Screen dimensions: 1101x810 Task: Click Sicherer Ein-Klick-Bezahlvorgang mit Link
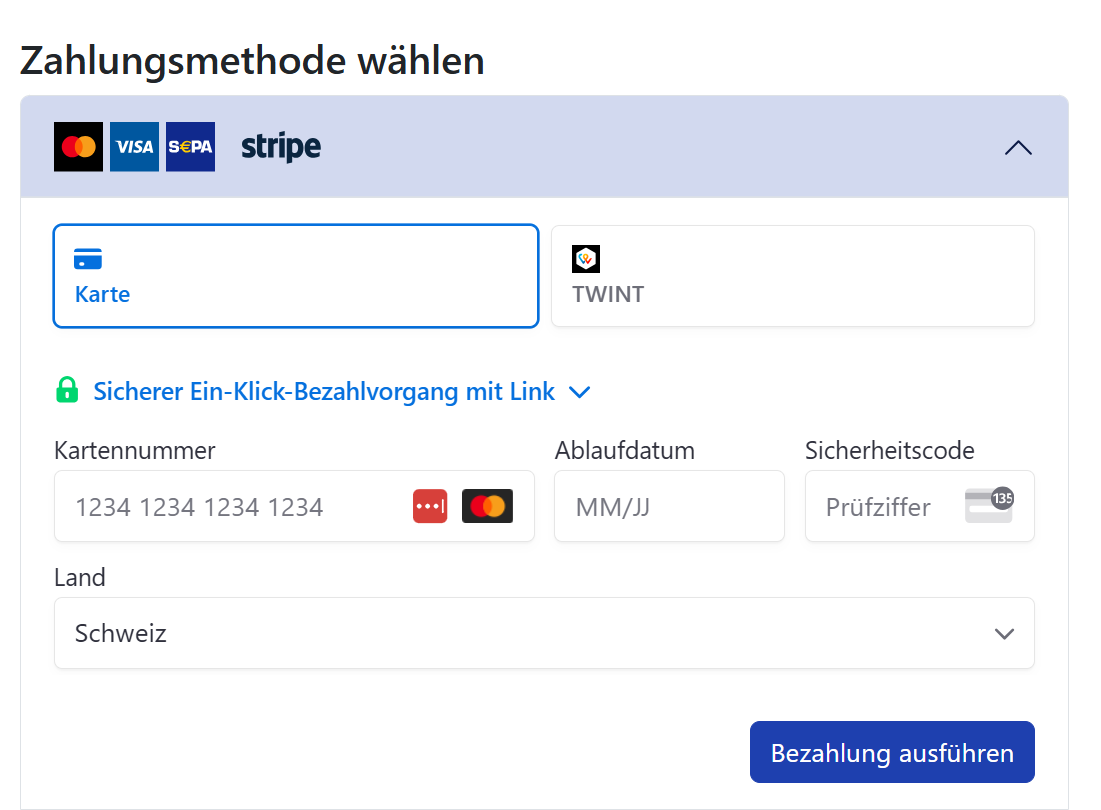[323, 392]
